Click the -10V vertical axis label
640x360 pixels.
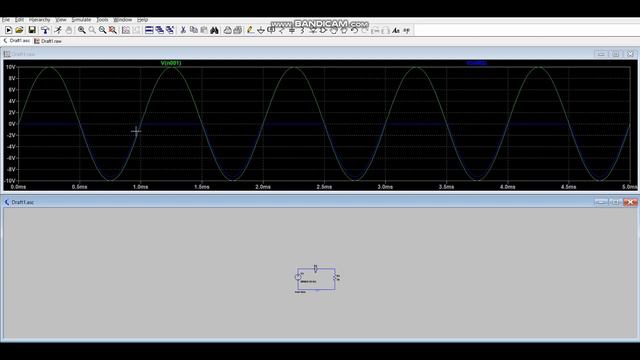(10, 180)
